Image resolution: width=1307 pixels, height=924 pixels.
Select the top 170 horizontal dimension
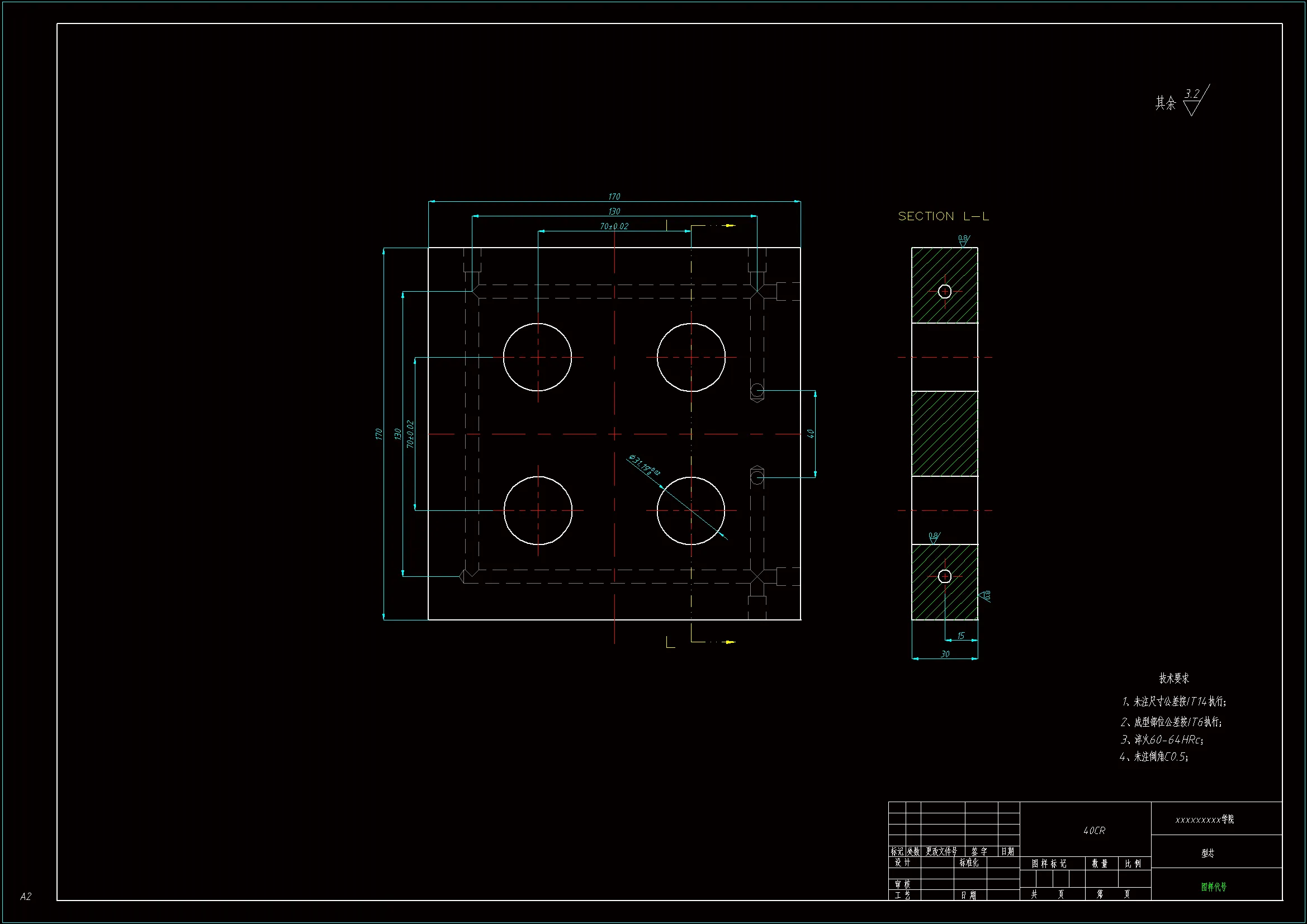click(x=614, y=197)
